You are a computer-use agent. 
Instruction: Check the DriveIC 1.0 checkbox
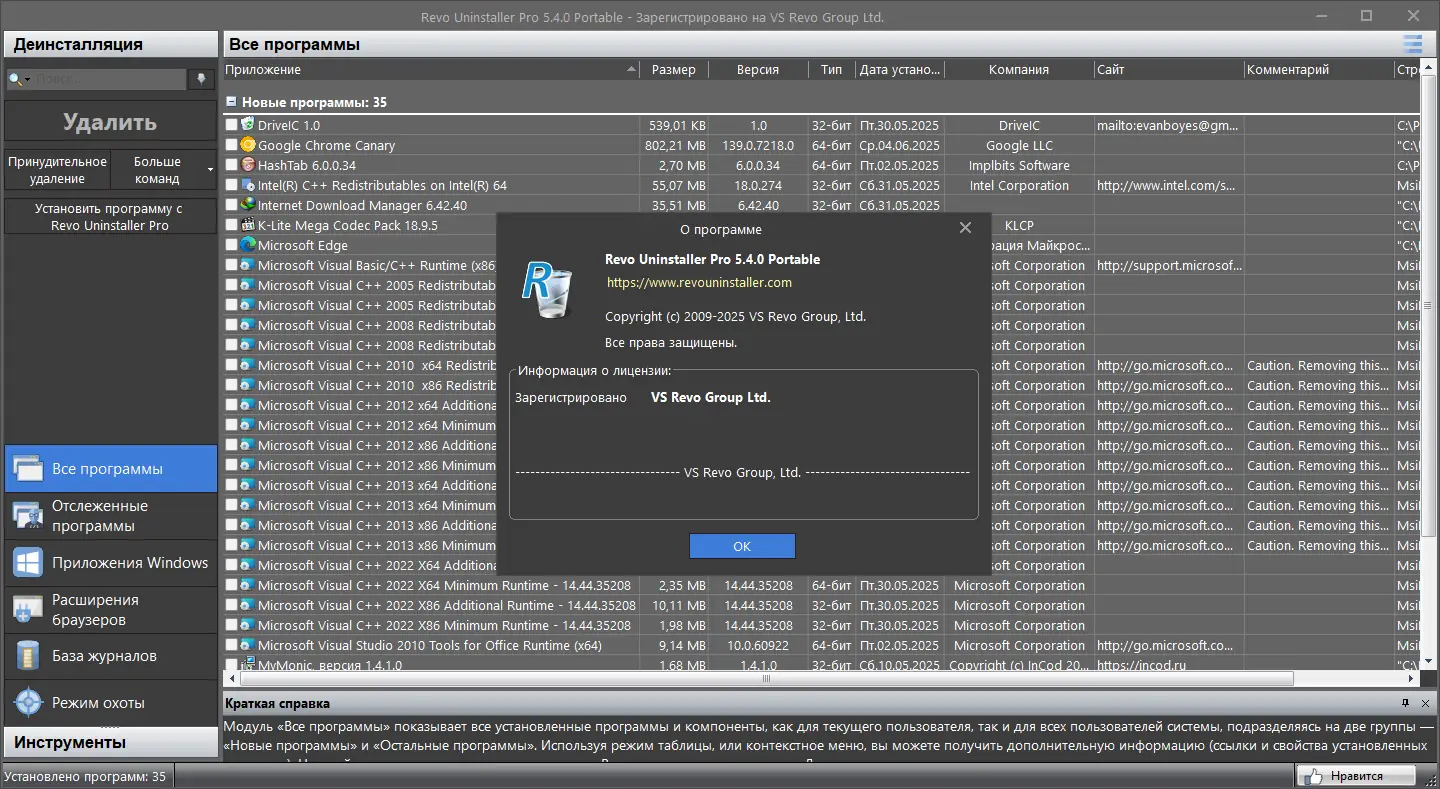(231, 125)
